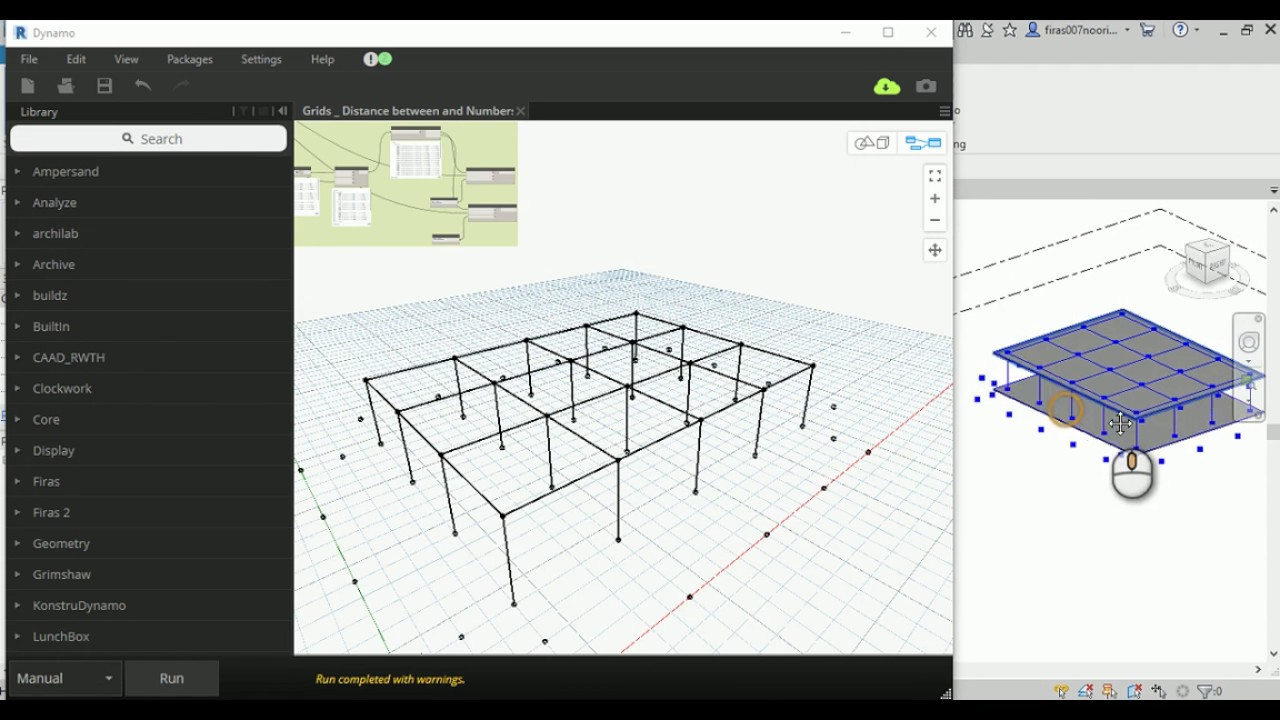Click the Dynamo notification status indicator
The width and height of the screenshot is (1280, 720).
pyautogui.click(x=378, y=59)
